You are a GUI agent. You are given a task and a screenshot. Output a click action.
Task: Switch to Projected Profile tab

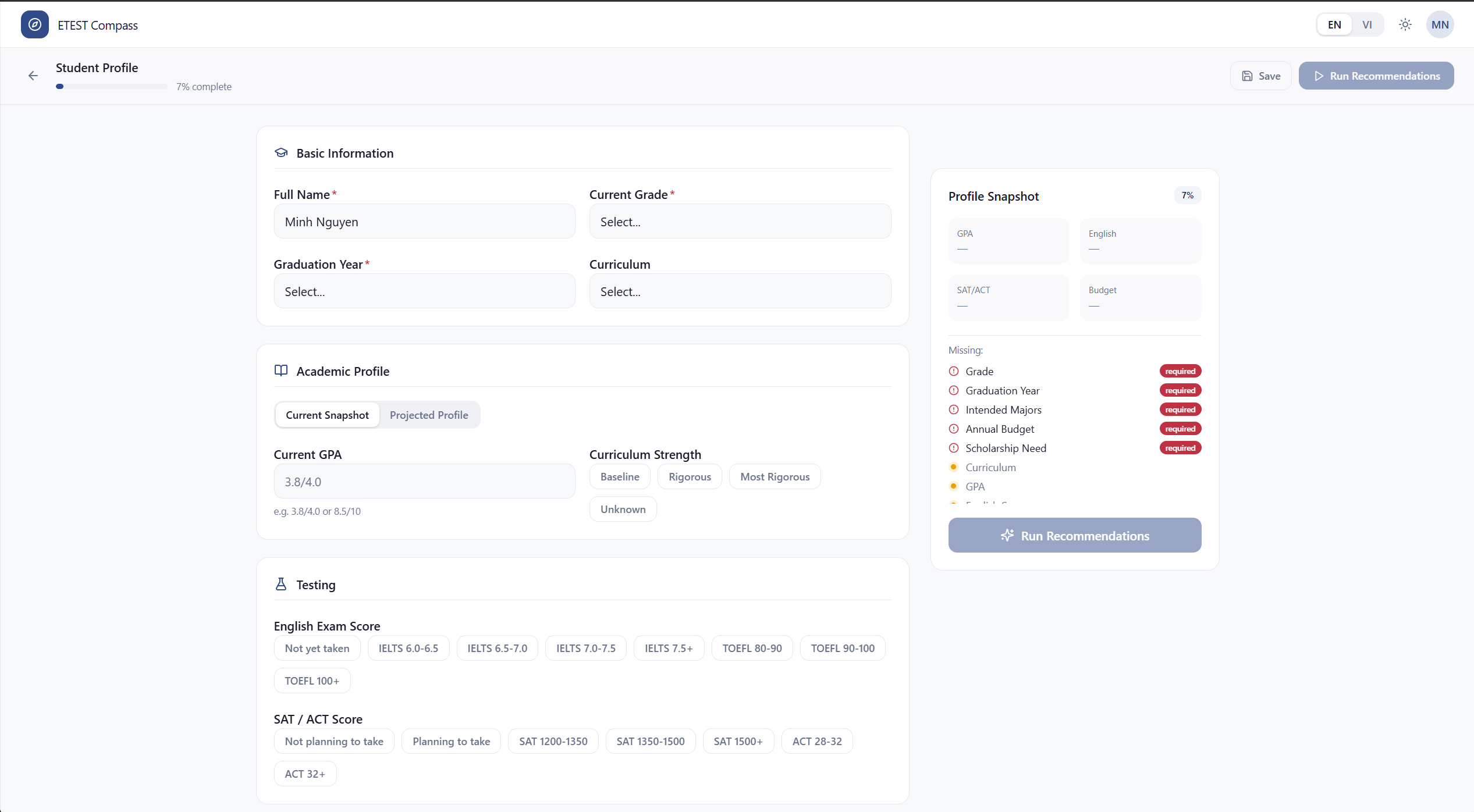[429, 415]
